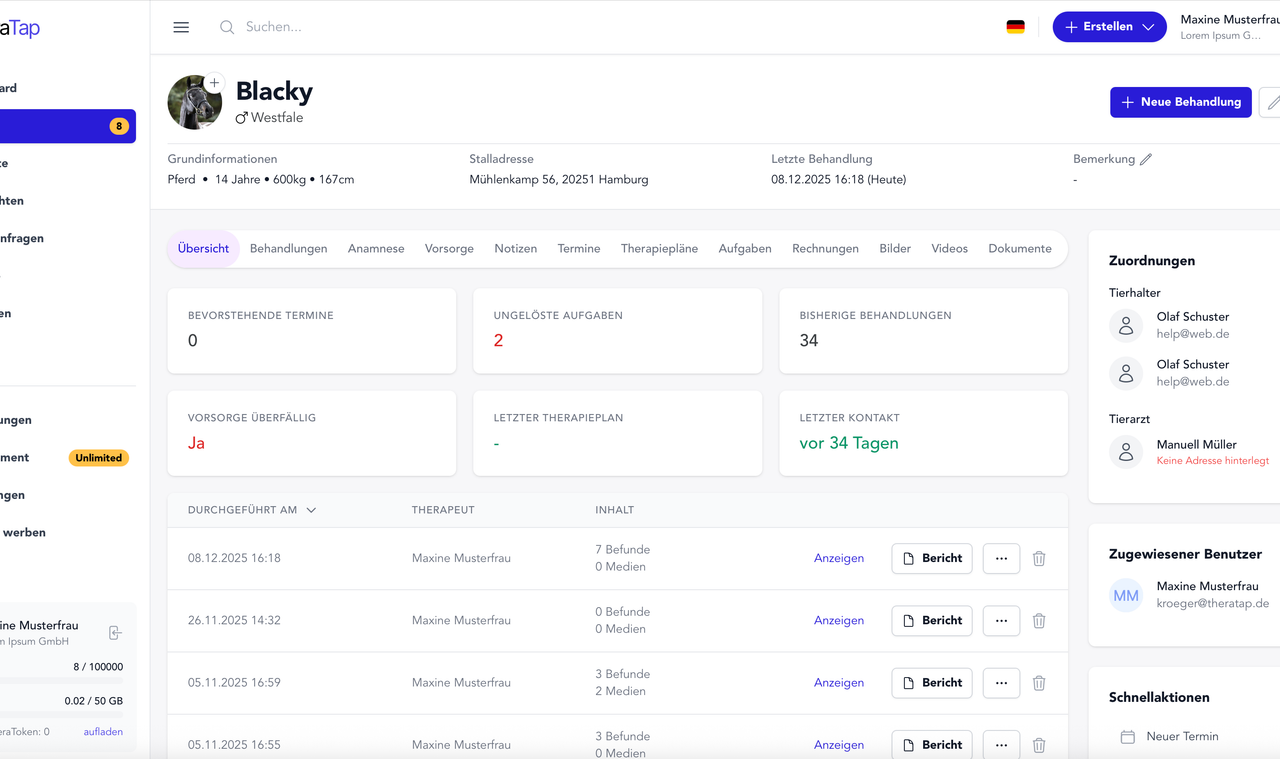
Task: Delete the 05.11.2025 16:55 treatment
Action: click(x=1039, y=745)
